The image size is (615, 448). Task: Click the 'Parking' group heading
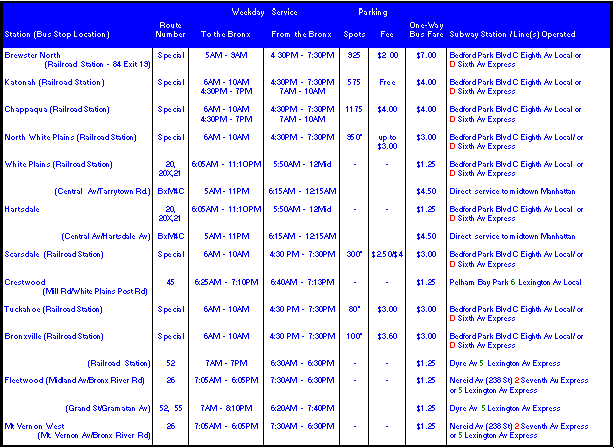(373, 12)
